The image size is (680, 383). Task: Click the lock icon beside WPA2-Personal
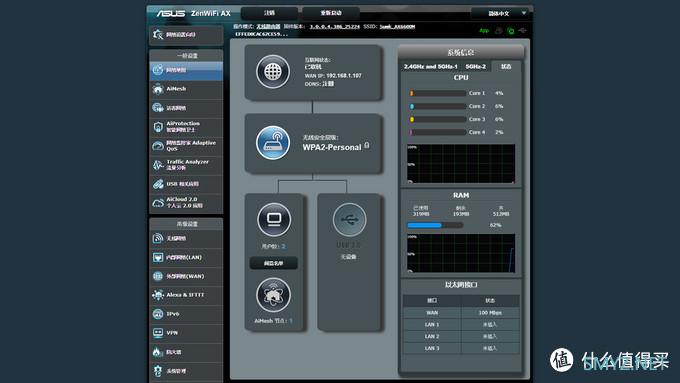pos(367,145)
